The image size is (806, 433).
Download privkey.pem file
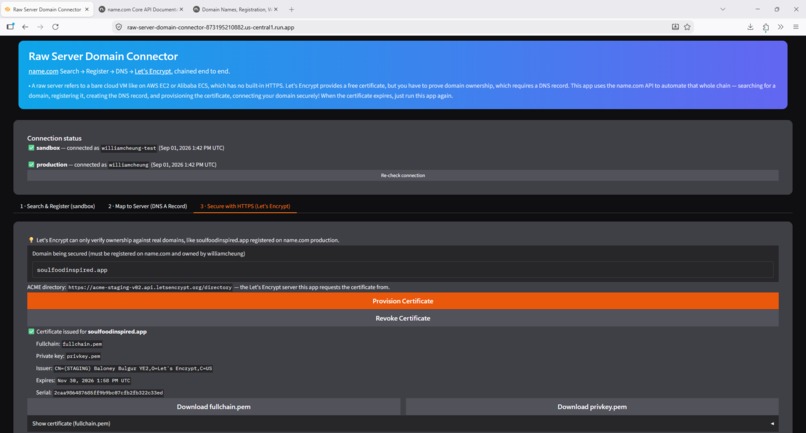tap(592, 407)
